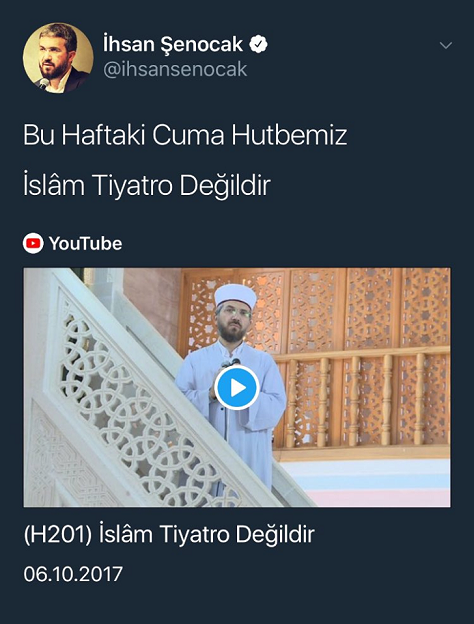Open video title (H201) İslâm Tiyatro Değildir
Screen dimensions: 474x624
(x=169, y=534)
